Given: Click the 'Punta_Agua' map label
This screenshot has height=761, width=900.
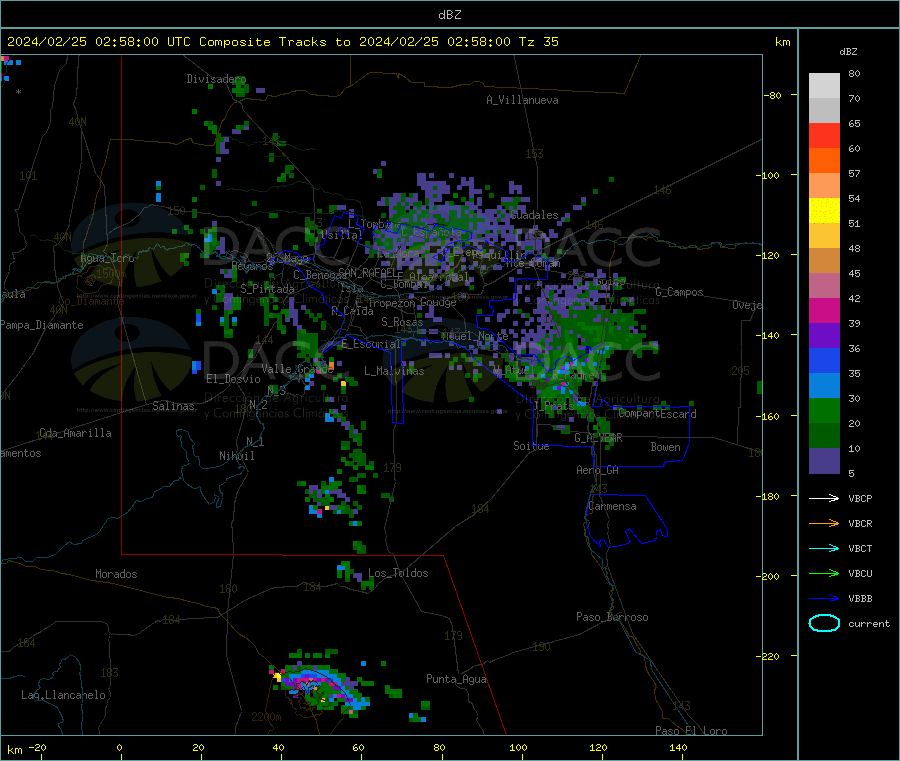Looking at the screenshot, I should pos(456,679).
